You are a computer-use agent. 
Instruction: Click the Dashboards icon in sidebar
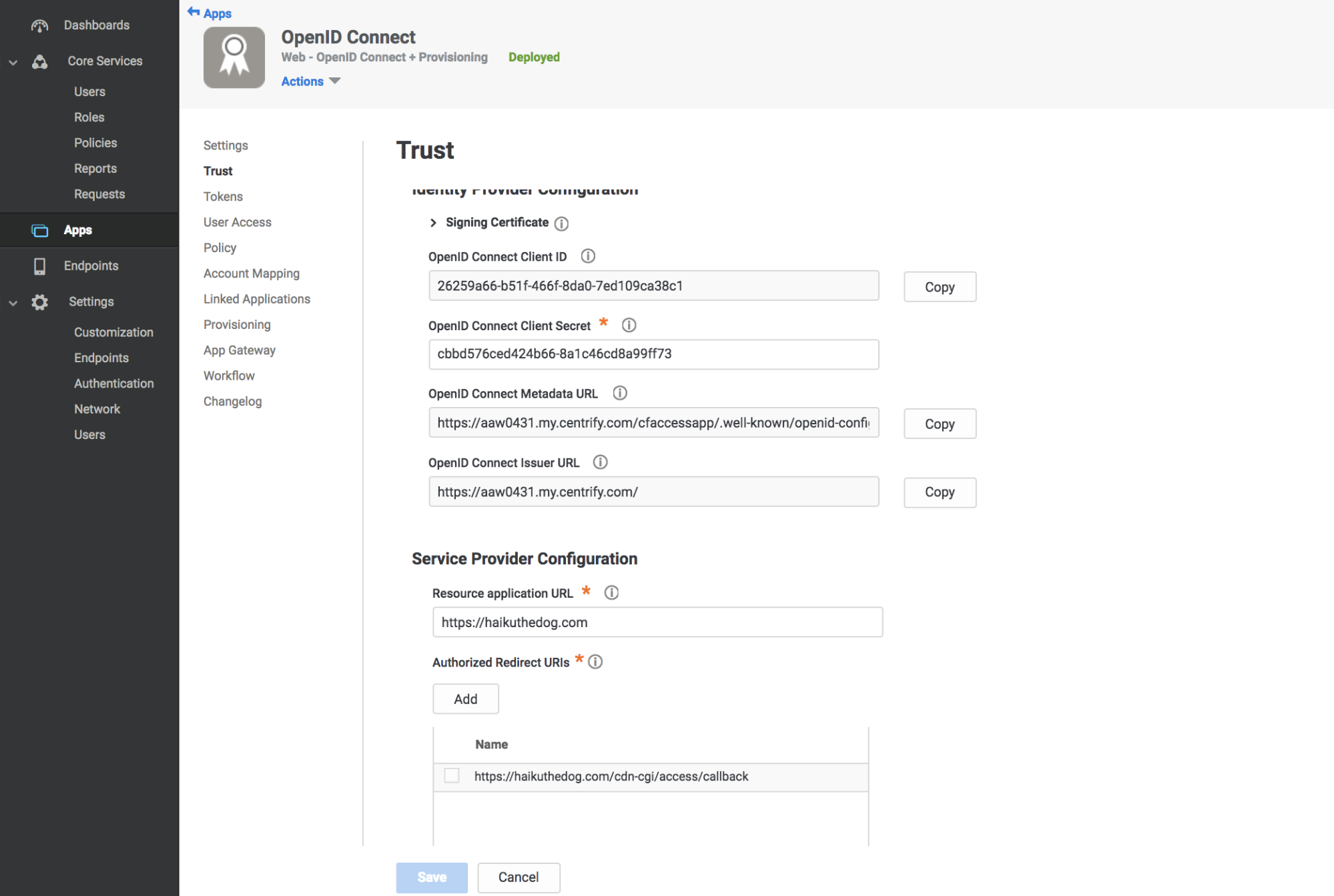tap(39, 24)
